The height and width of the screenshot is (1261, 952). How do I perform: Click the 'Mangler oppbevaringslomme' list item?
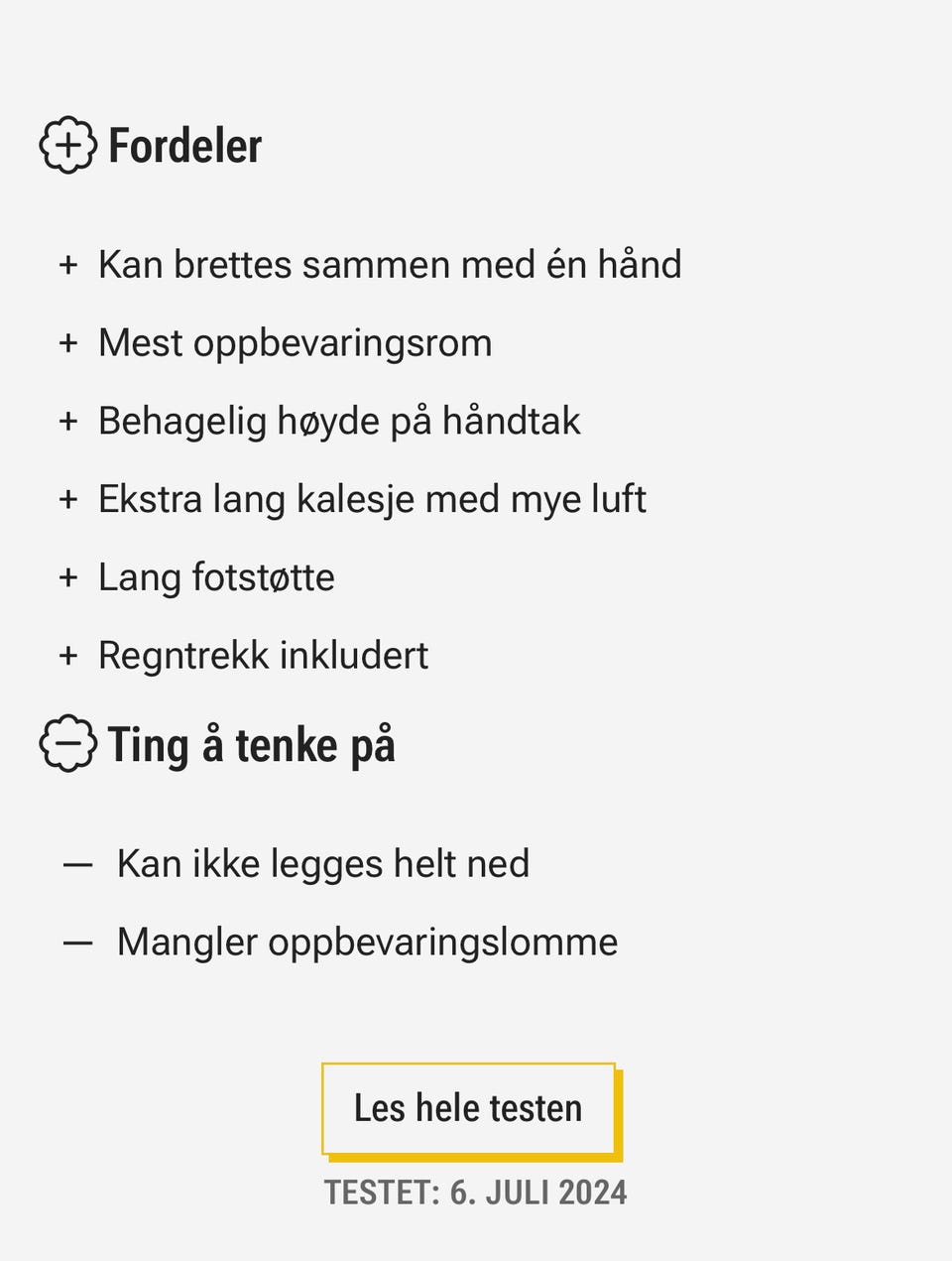click(367, 943)
